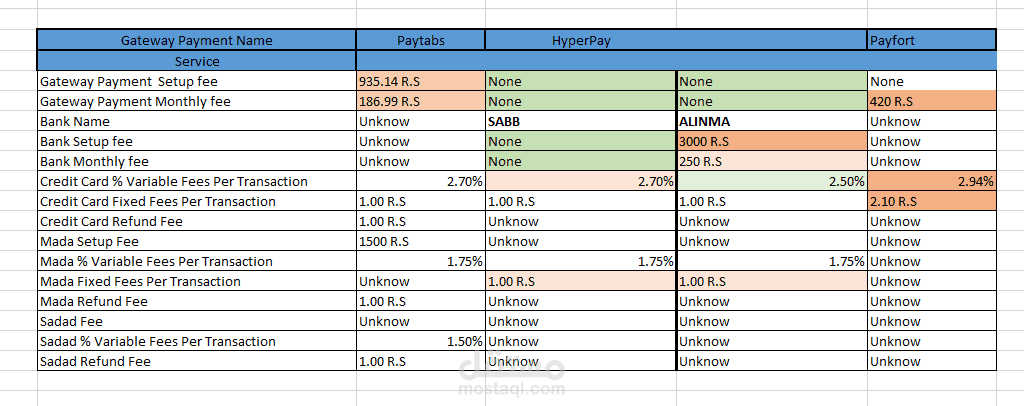Viewport: 1024px width, 406px height.
Task: Select the HyperPay header cell
Action: pos(676,40)
